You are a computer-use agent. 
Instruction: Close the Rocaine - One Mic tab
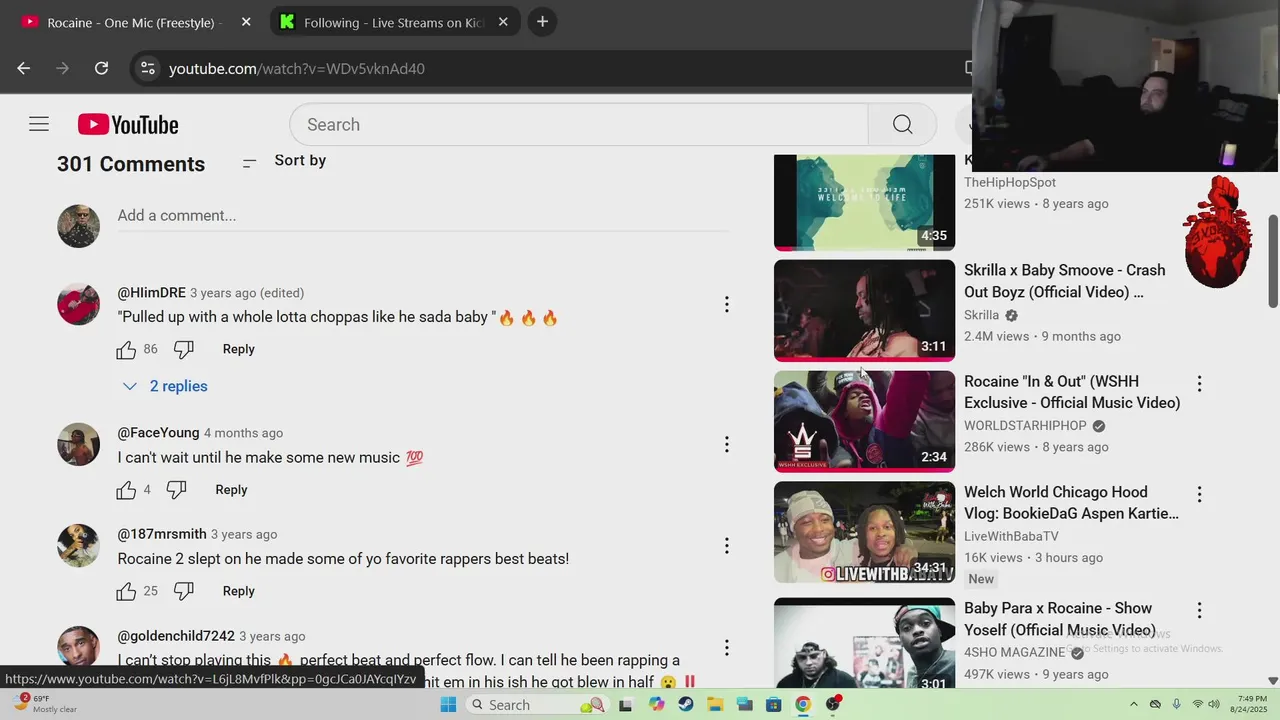point(246,22)
